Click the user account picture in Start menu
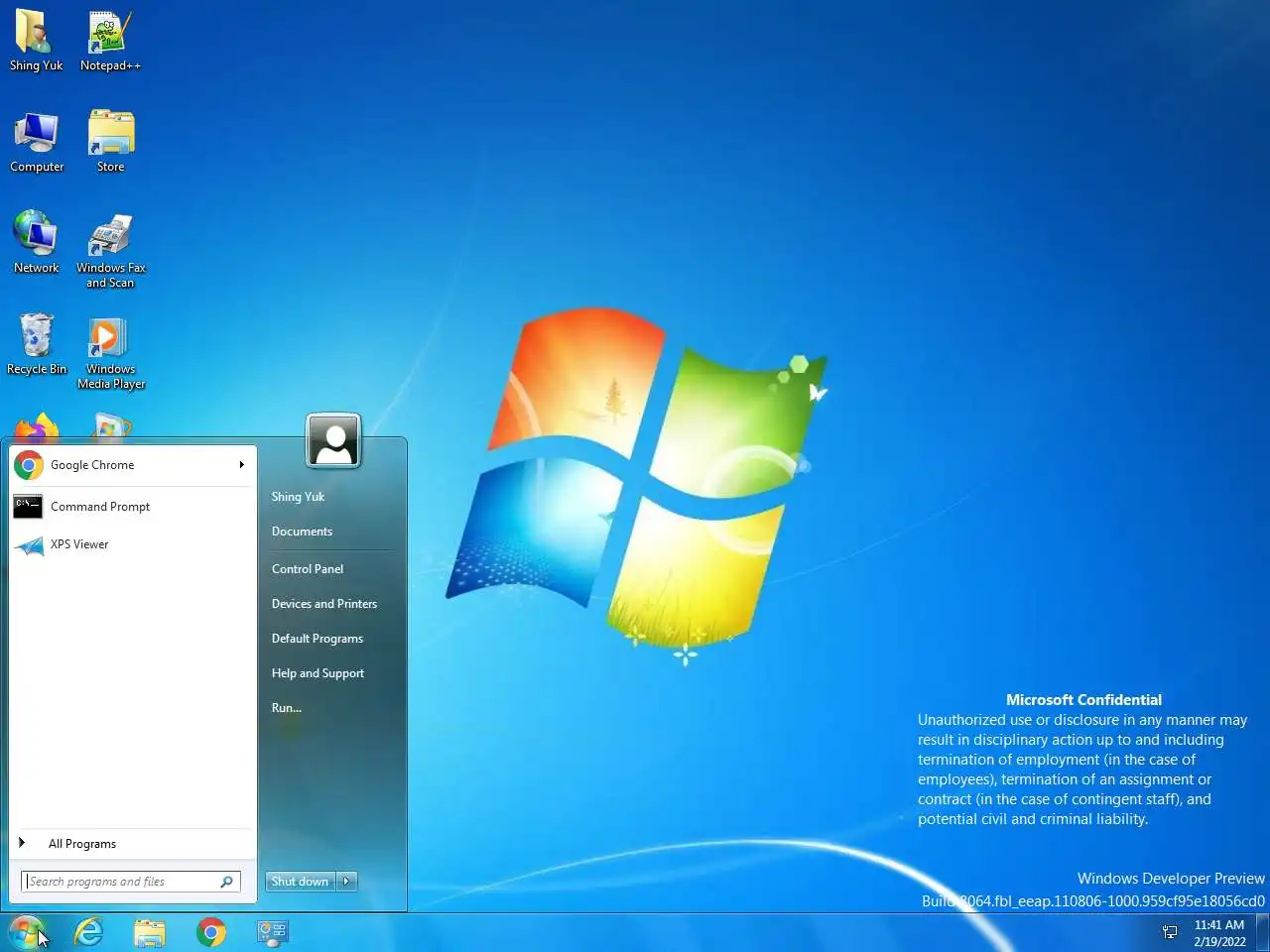This screenshot has height=952, width=1270. [333, 440]
